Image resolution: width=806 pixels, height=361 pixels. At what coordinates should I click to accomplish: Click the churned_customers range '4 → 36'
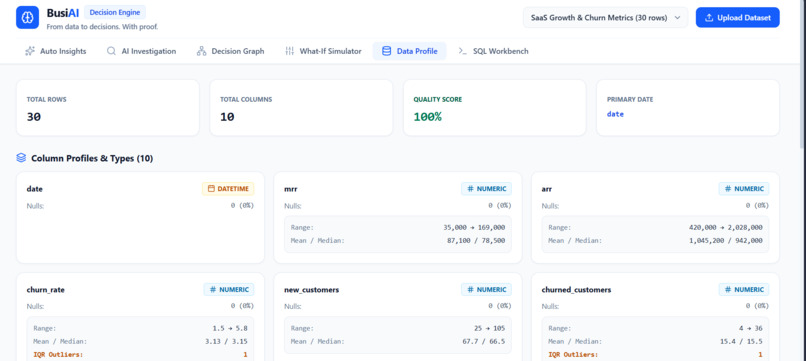(x=750, y=328)
